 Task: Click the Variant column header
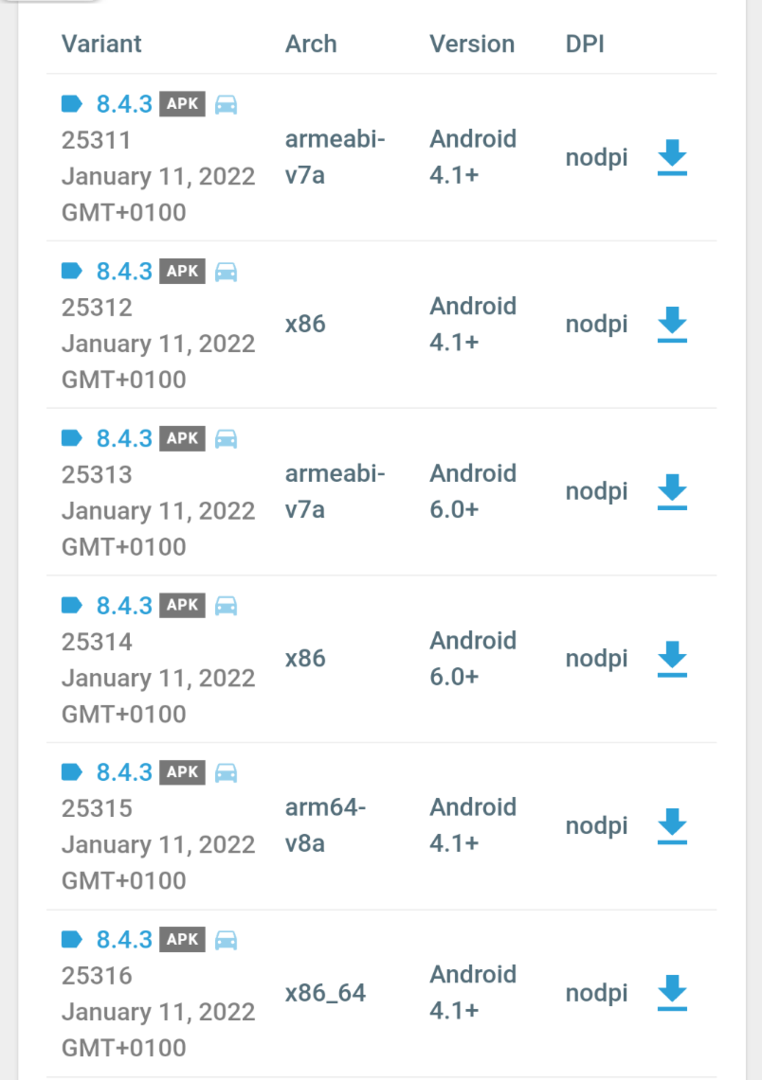[x=101, y=44]
